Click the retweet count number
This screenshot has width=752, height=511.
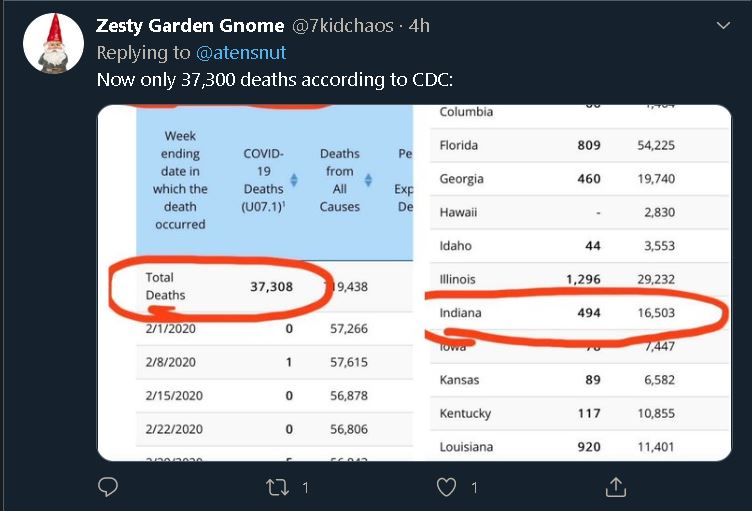306,488
